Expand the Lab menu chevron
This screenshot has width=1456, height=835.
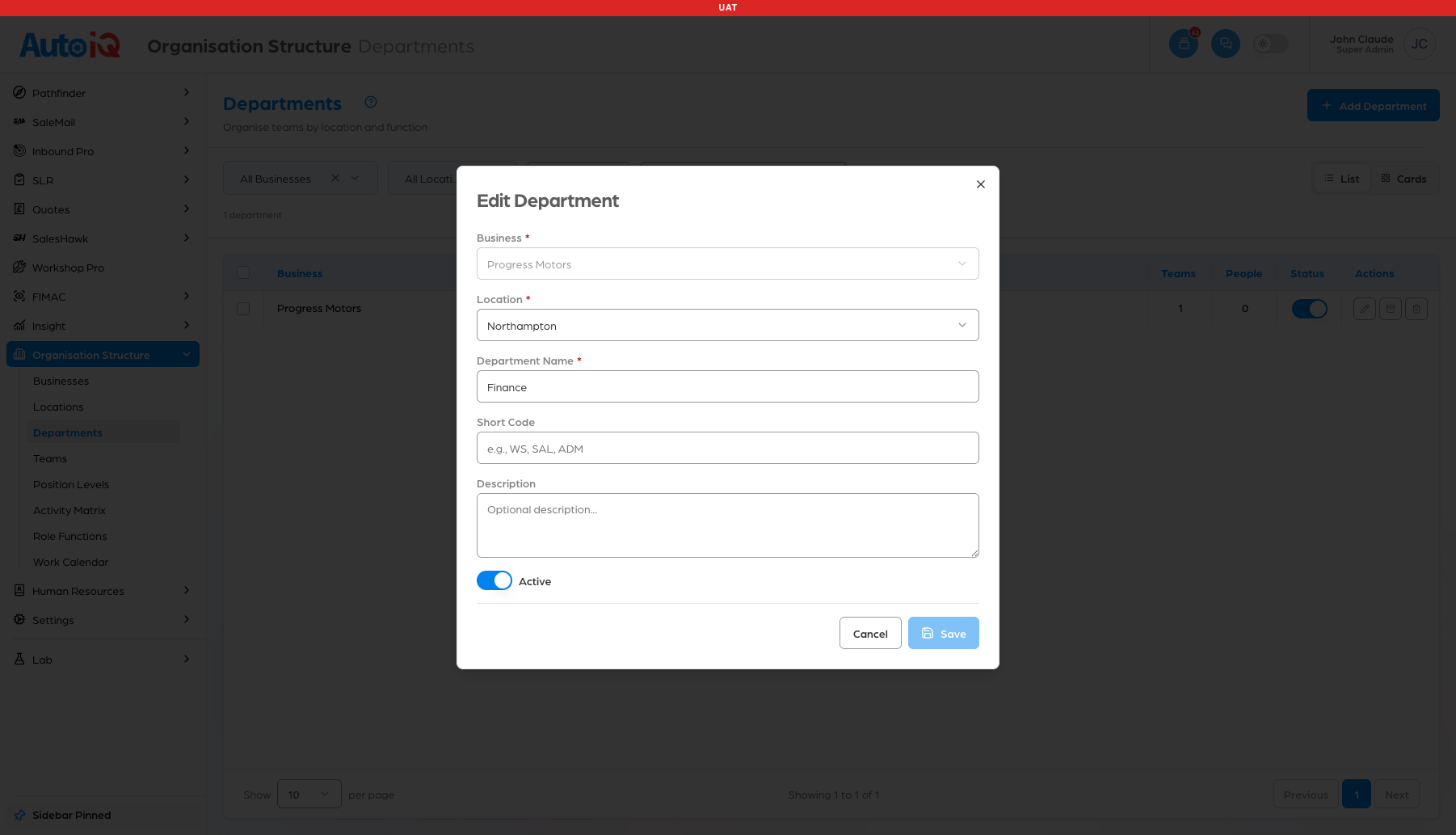click(x=187, y=659)
